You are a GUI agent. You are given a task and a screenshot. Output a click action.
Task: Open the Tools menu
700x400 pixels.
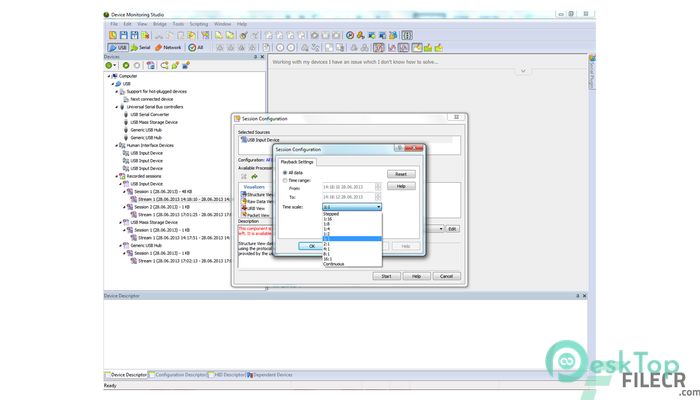tap(178, 24)
